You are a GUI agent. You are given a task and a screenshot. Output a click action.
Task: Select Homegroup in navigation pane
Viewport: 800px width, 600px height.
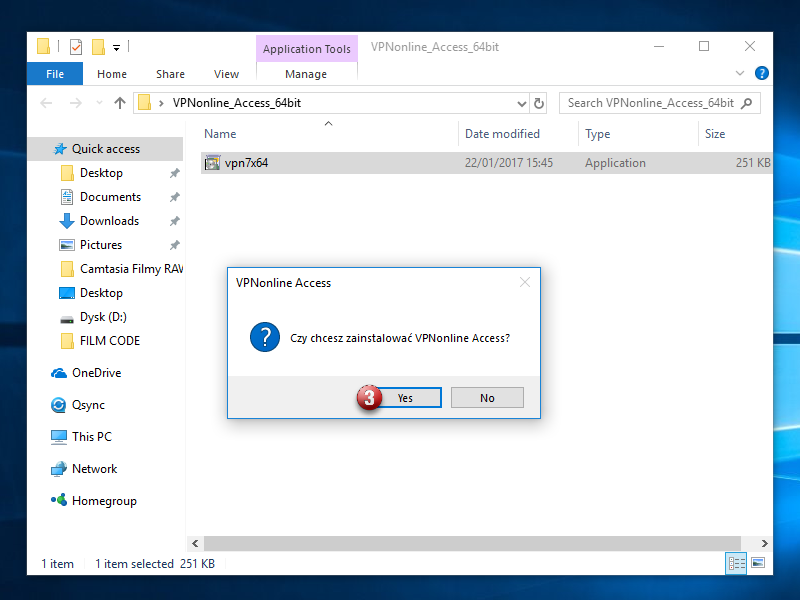[x=104, y=501]
